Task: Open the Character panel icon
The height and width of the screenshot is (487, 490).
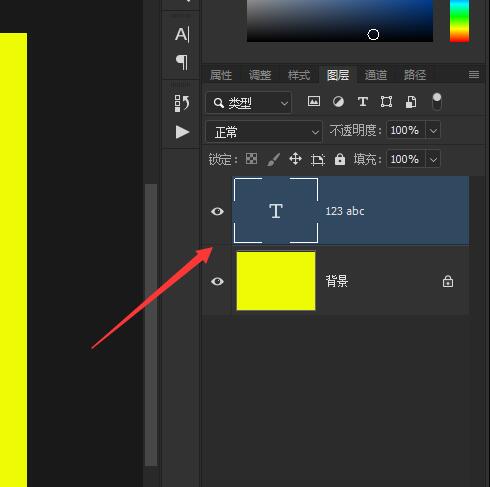Action: (182, 34)
